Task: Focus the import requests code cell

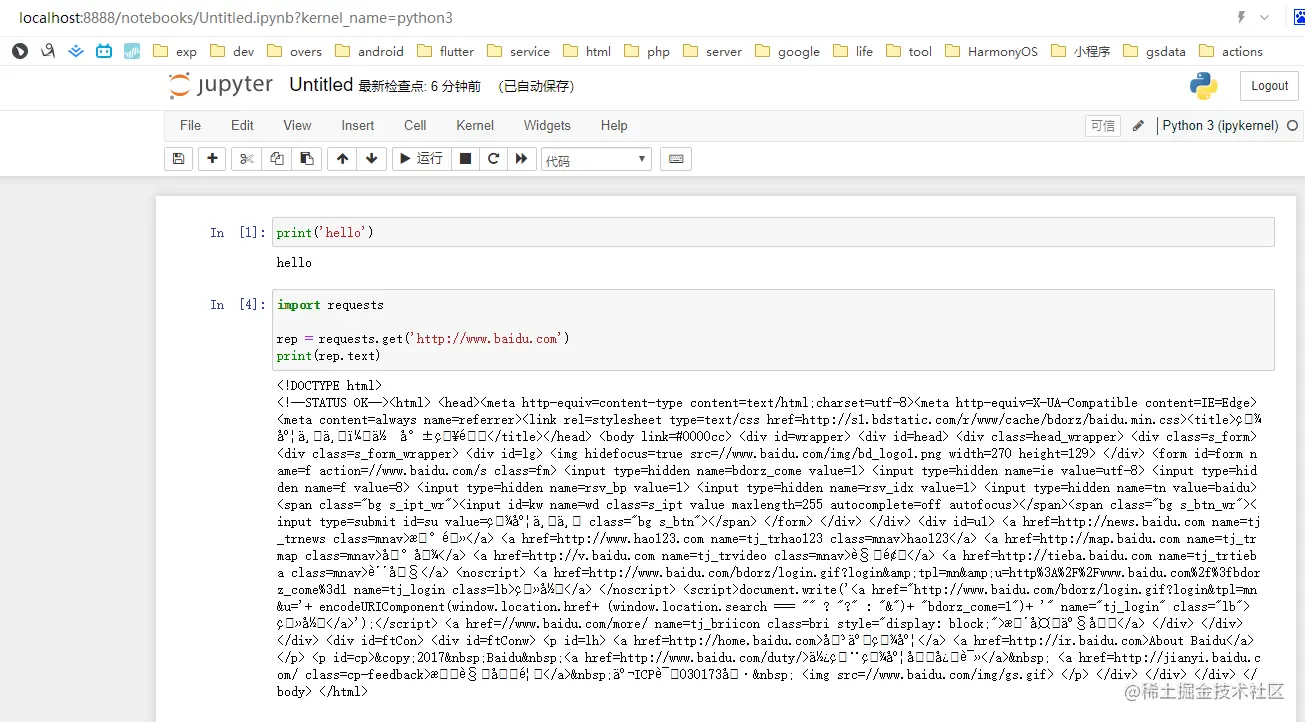Action: click(x=773, y=330)
